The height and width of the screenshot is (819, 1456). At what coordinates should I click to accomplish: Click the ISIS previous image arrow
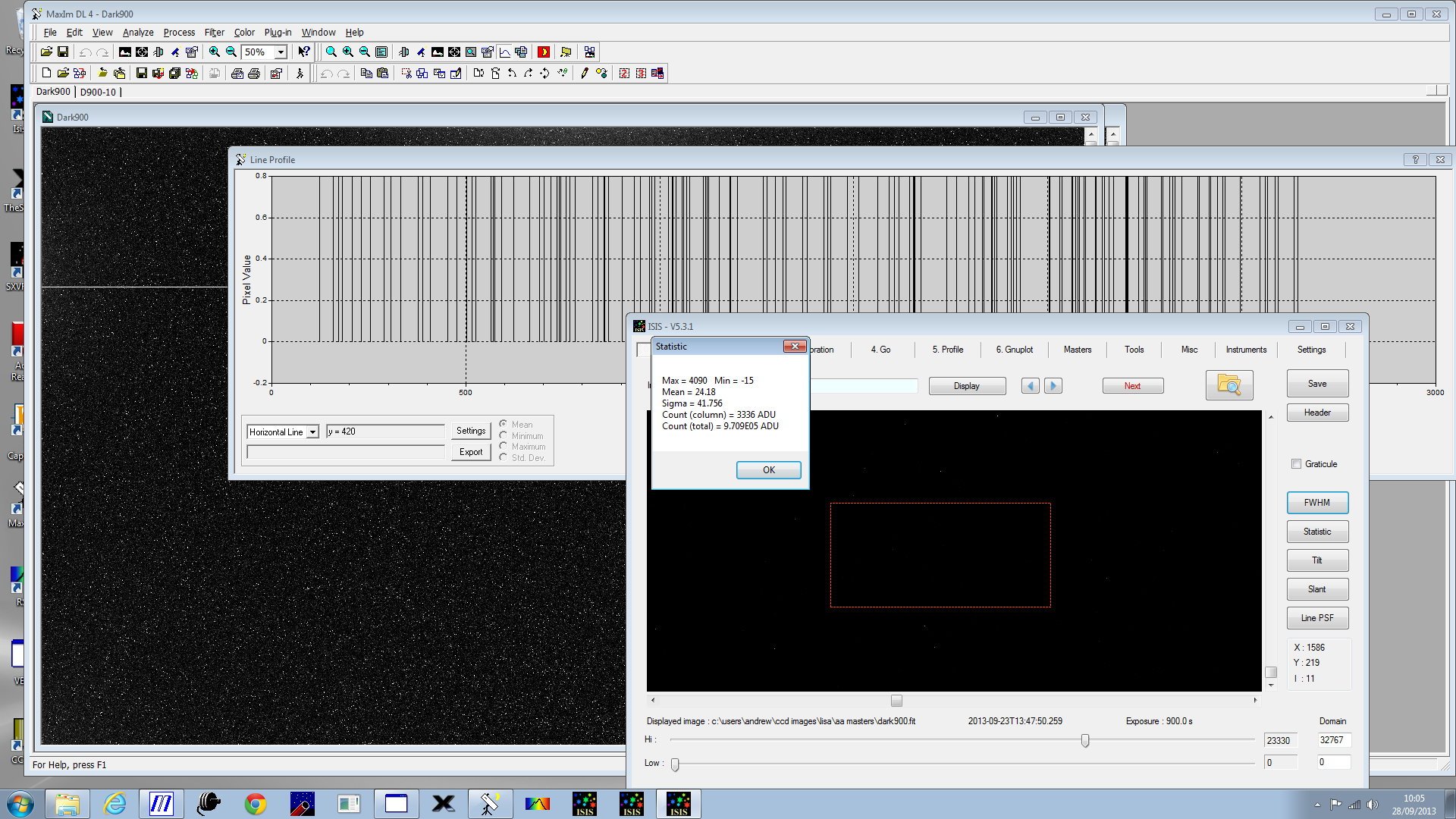pos(1030,385)
